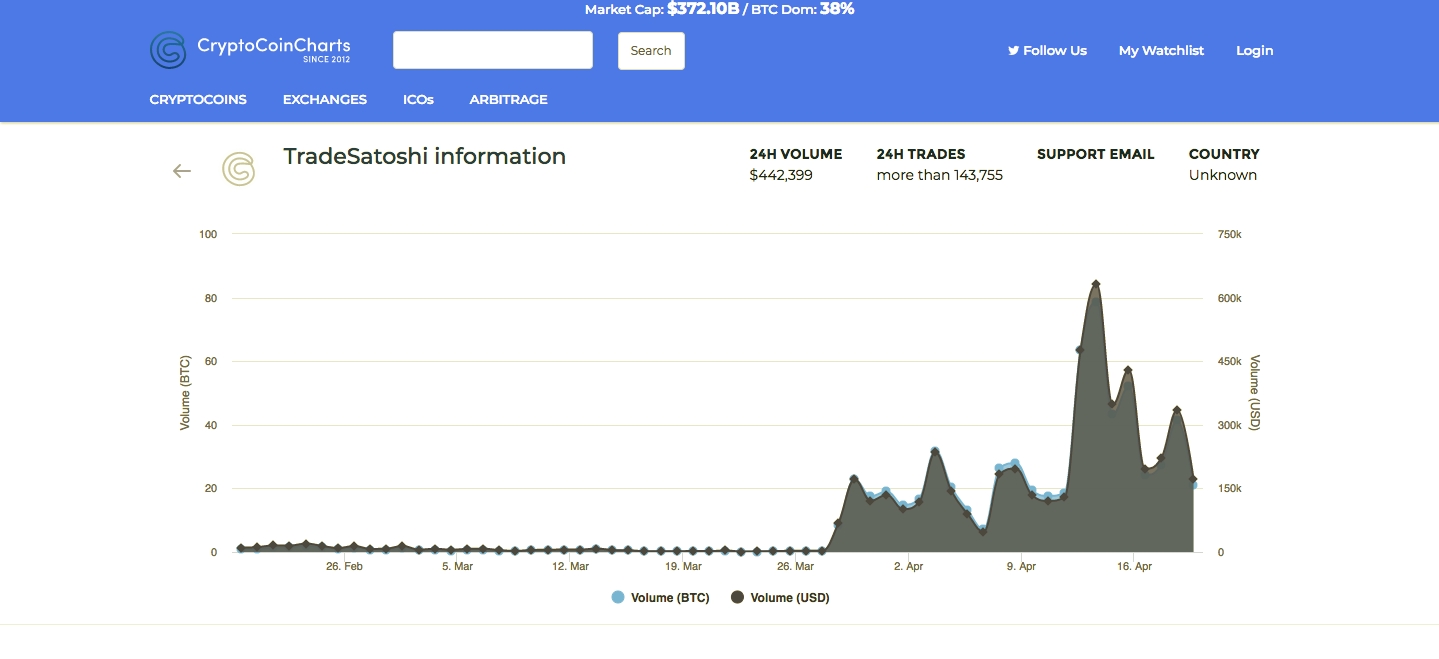This screenshot has width=1439, height=659.
Task: Click the CryptoCoinCharts logo icon
Action: pyautogui.click(x=168, y=50)
